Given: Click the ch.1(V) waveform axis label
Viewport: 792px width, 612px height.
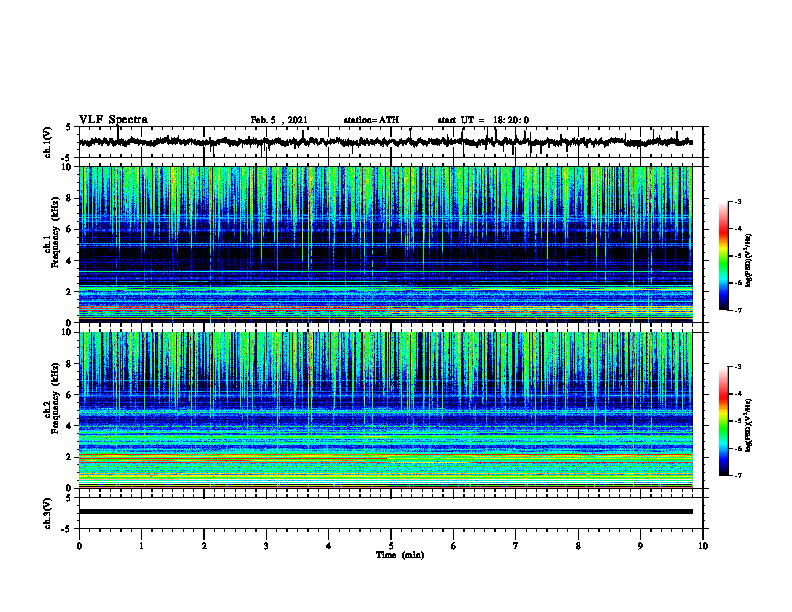Looking at the screenshot, I should point(48,142).
